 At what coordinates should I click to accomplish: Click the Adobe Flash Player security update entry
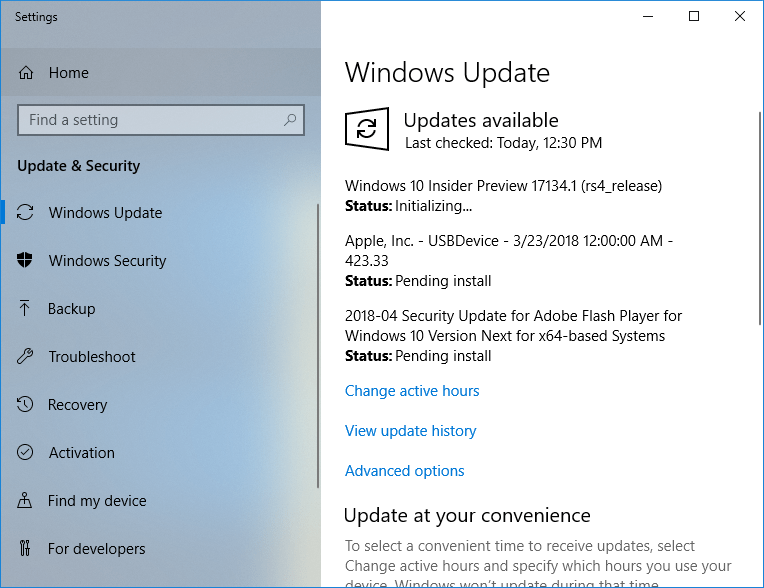[513, 325]
